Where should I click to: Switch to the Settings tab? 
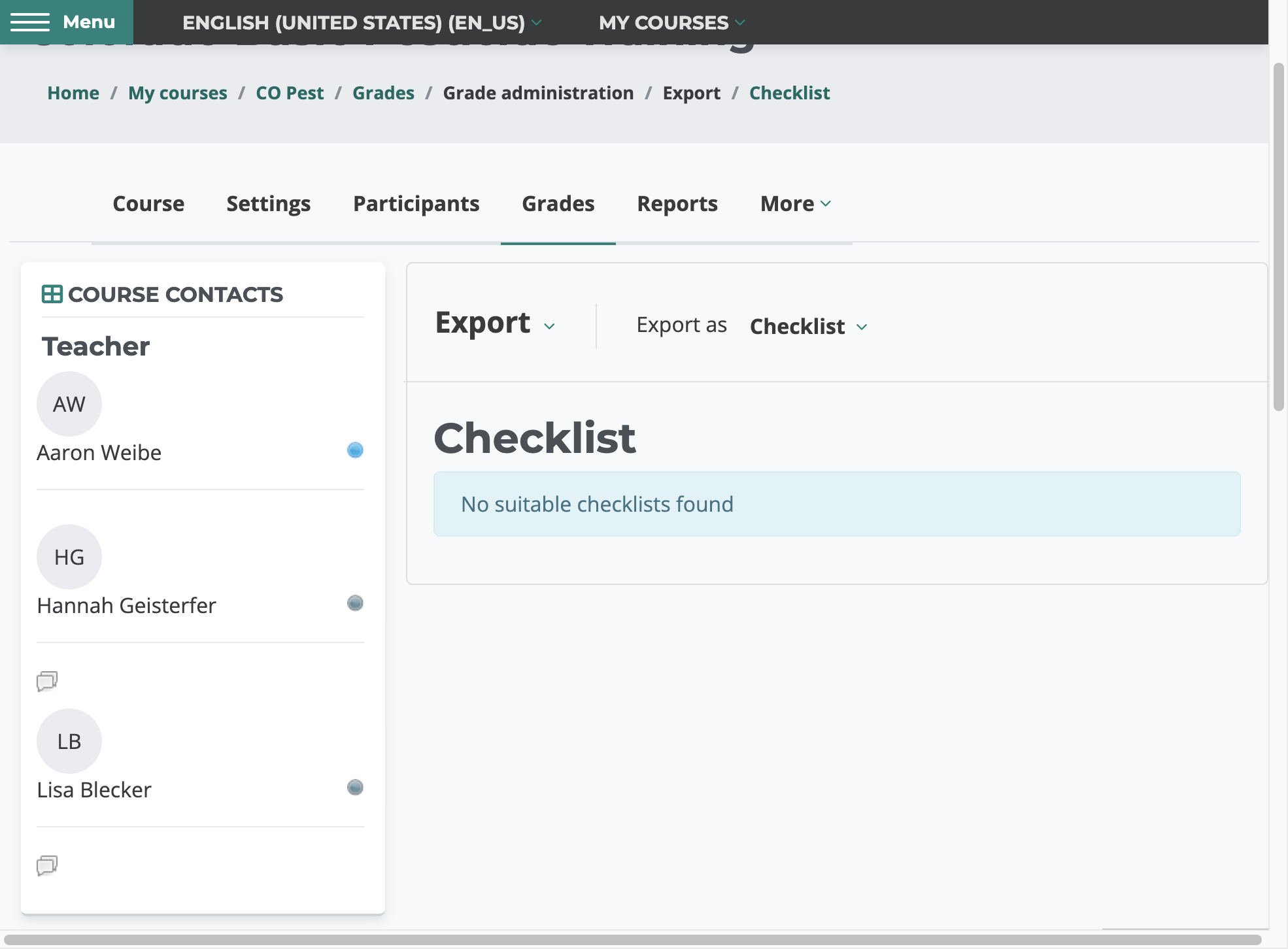pos(269,204)
